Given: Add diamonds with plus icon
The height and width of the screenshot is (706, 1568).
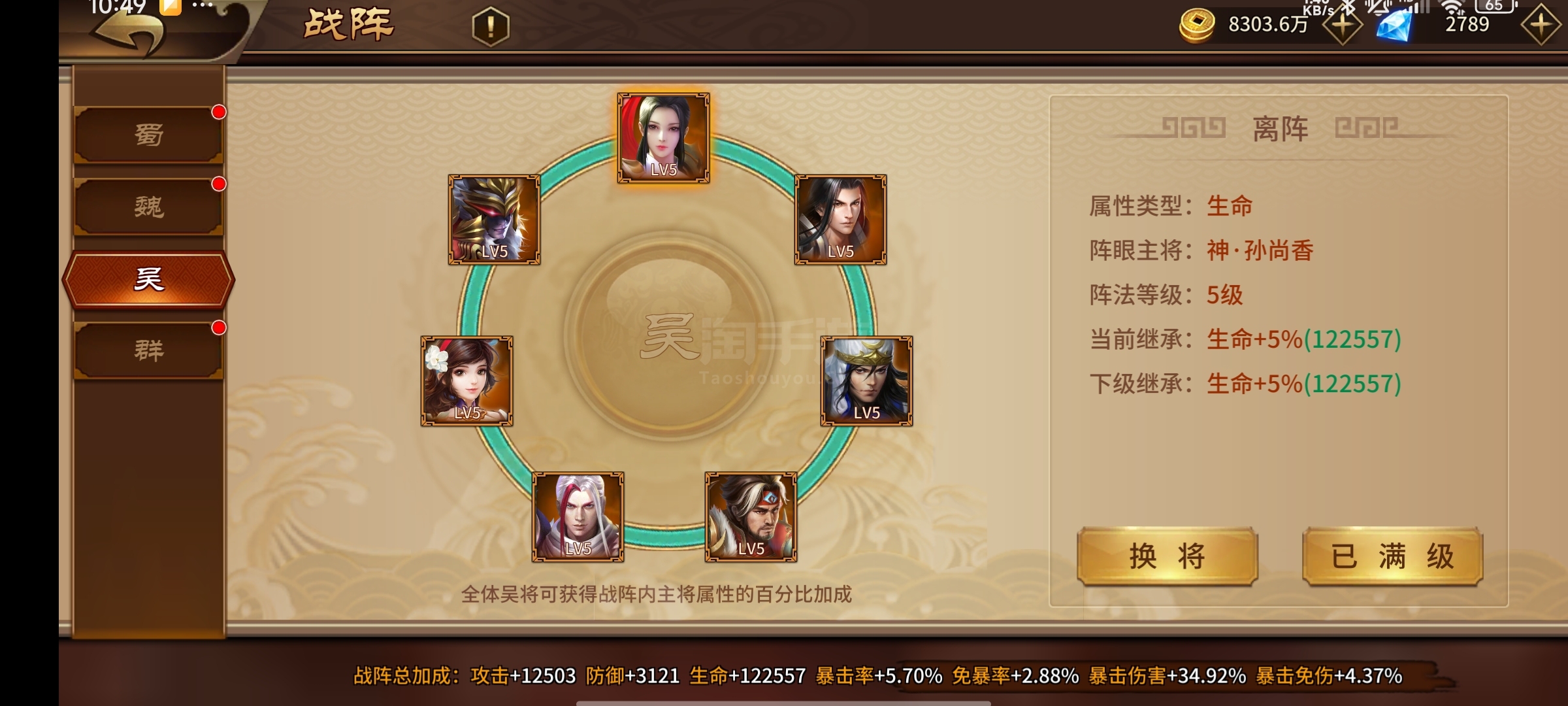Looking at the screenshot, I should [x=1541, y=26].
